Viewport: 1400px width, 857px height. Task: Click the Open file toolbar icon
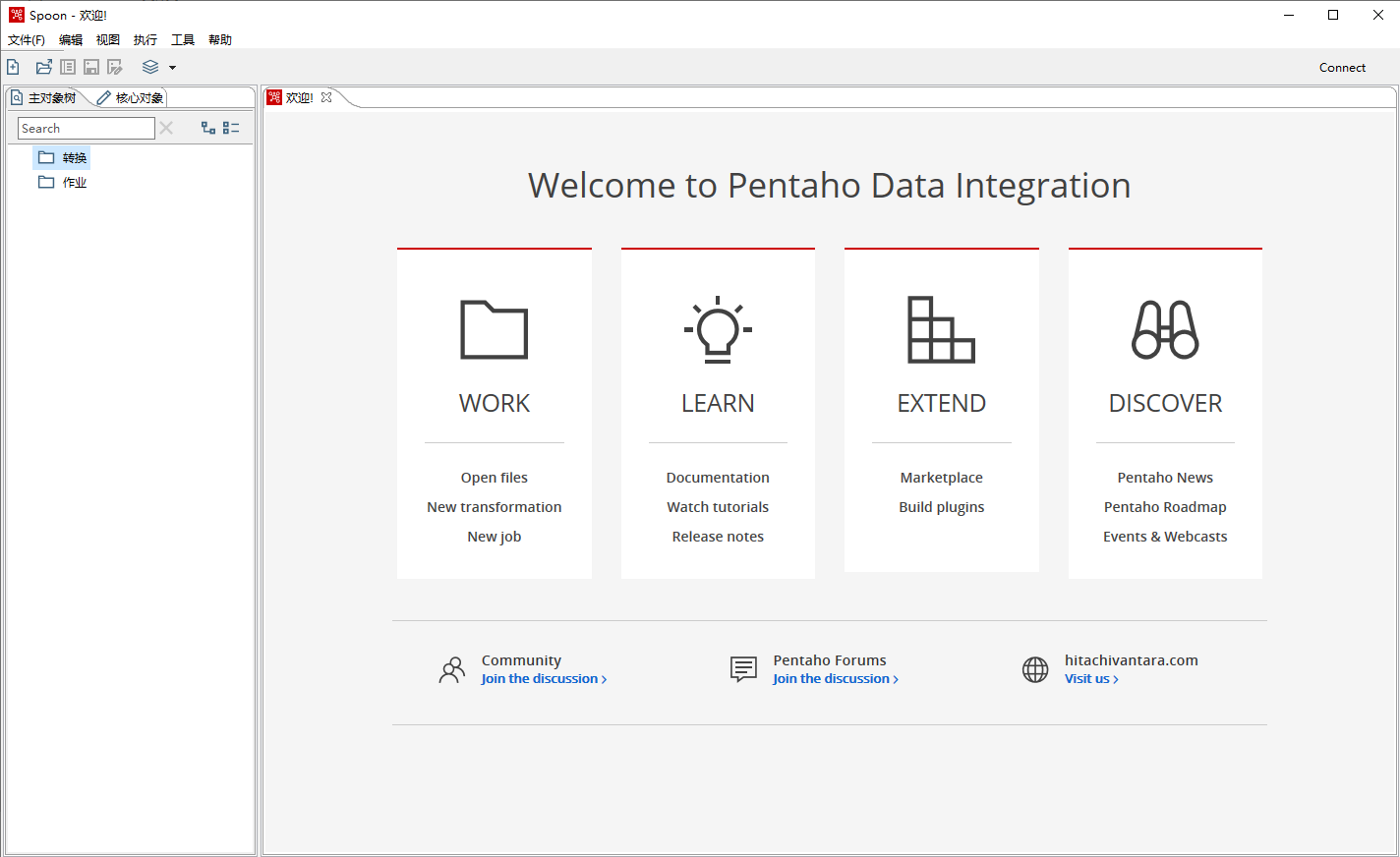[44, 67]
